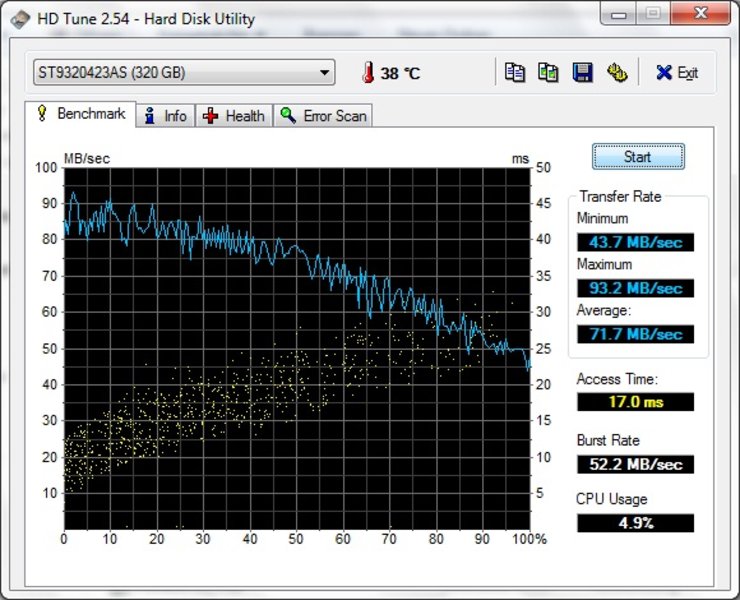Click the copy text to clipboard icon

pos(514,73)
